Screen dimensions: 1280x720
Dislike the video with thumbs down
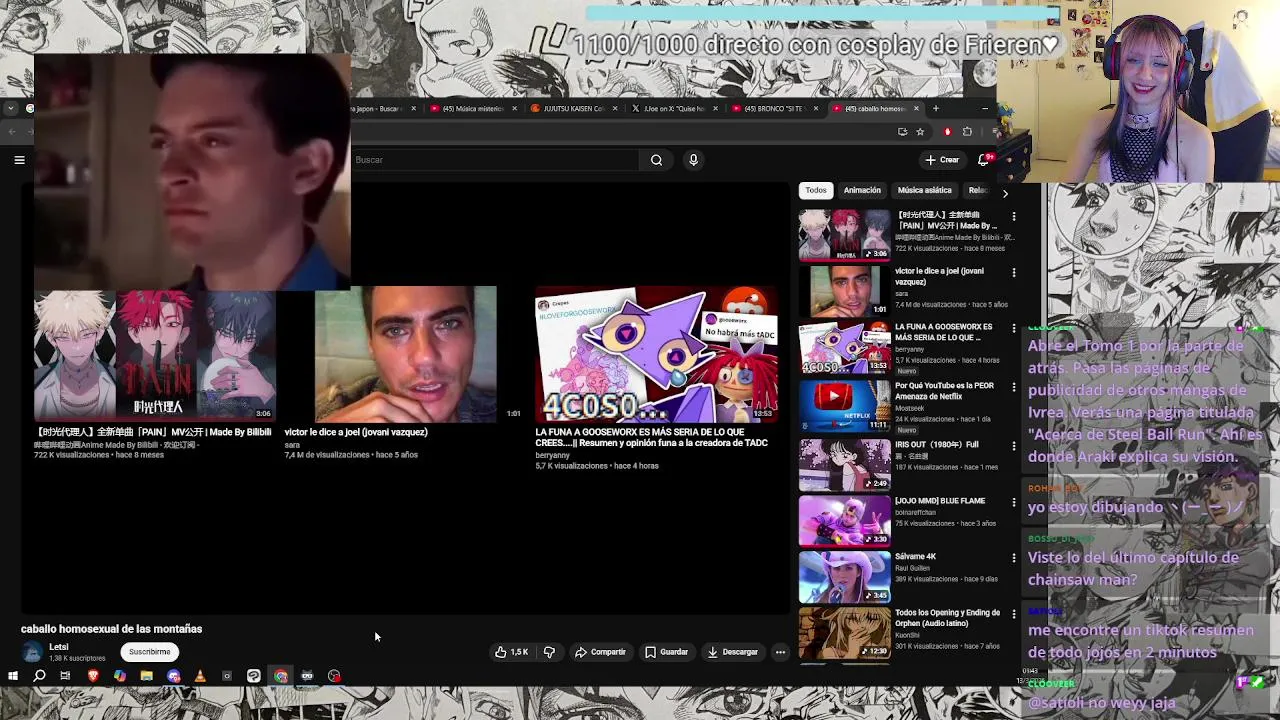click(549, 652)
